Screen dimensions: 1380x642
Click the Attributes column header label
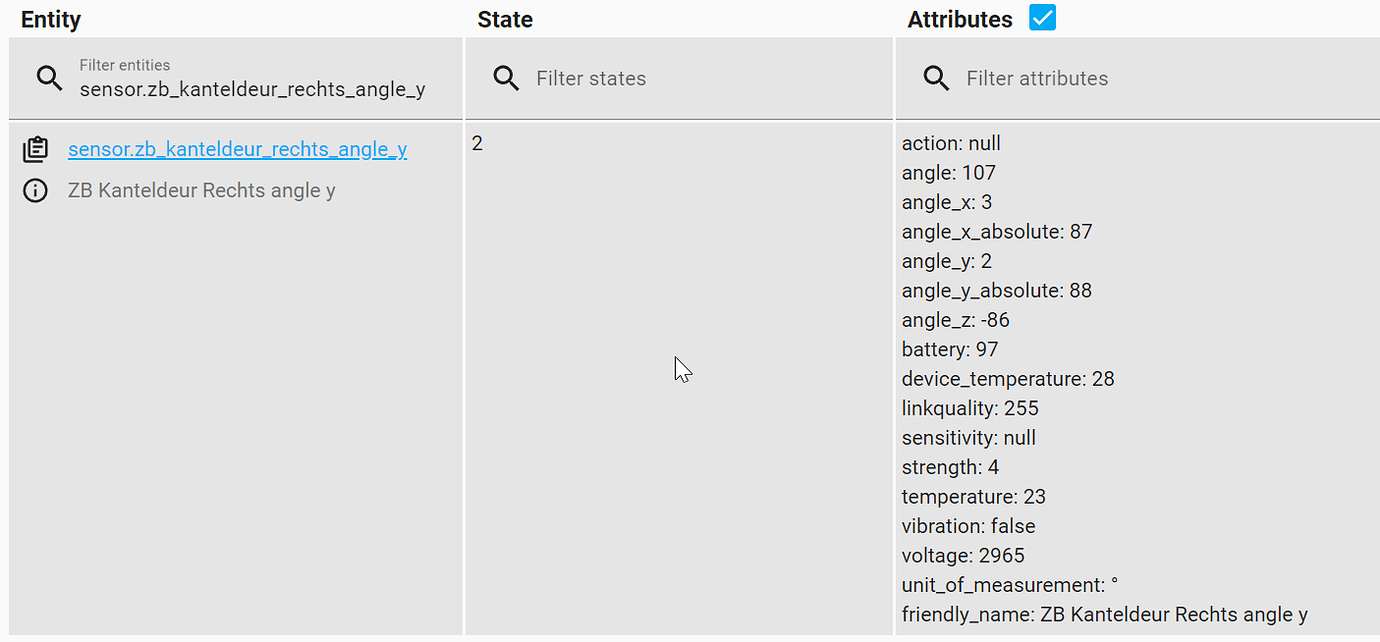[960, 19]
